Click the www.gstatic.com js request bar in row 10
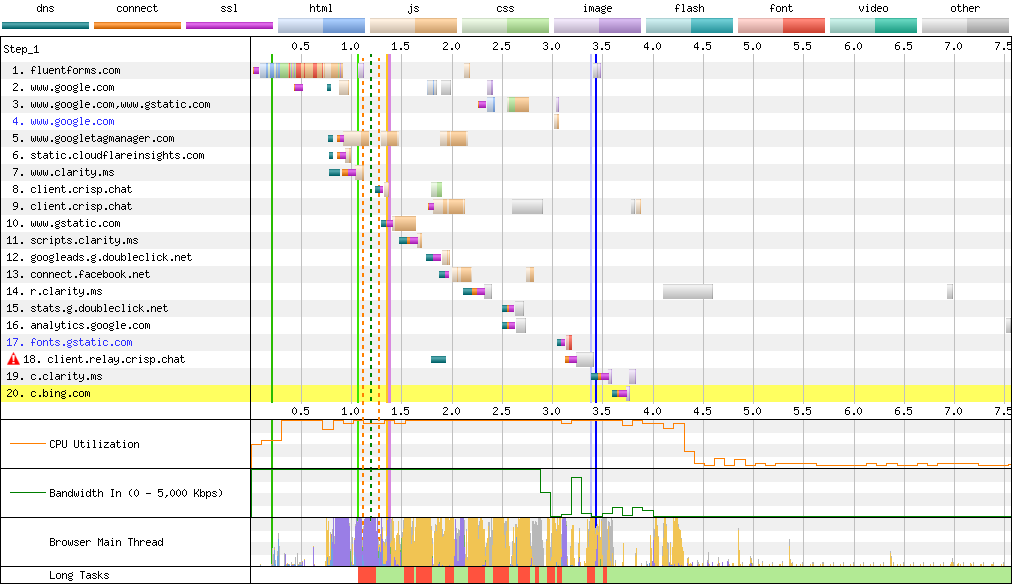 pyautogui.click(x=404, y=223)
